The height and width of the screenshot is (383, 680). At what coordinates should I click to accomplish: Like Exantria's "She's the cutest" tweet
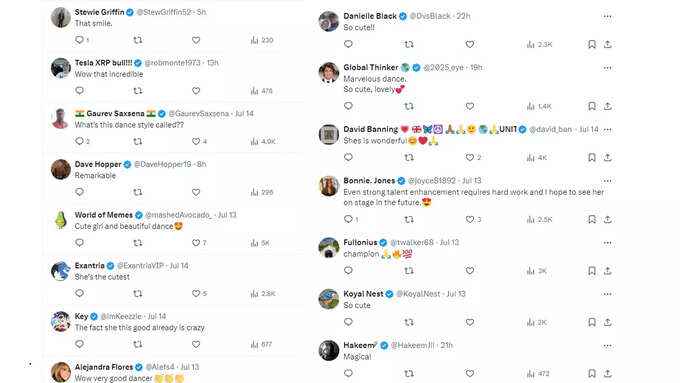pos(196,294)
